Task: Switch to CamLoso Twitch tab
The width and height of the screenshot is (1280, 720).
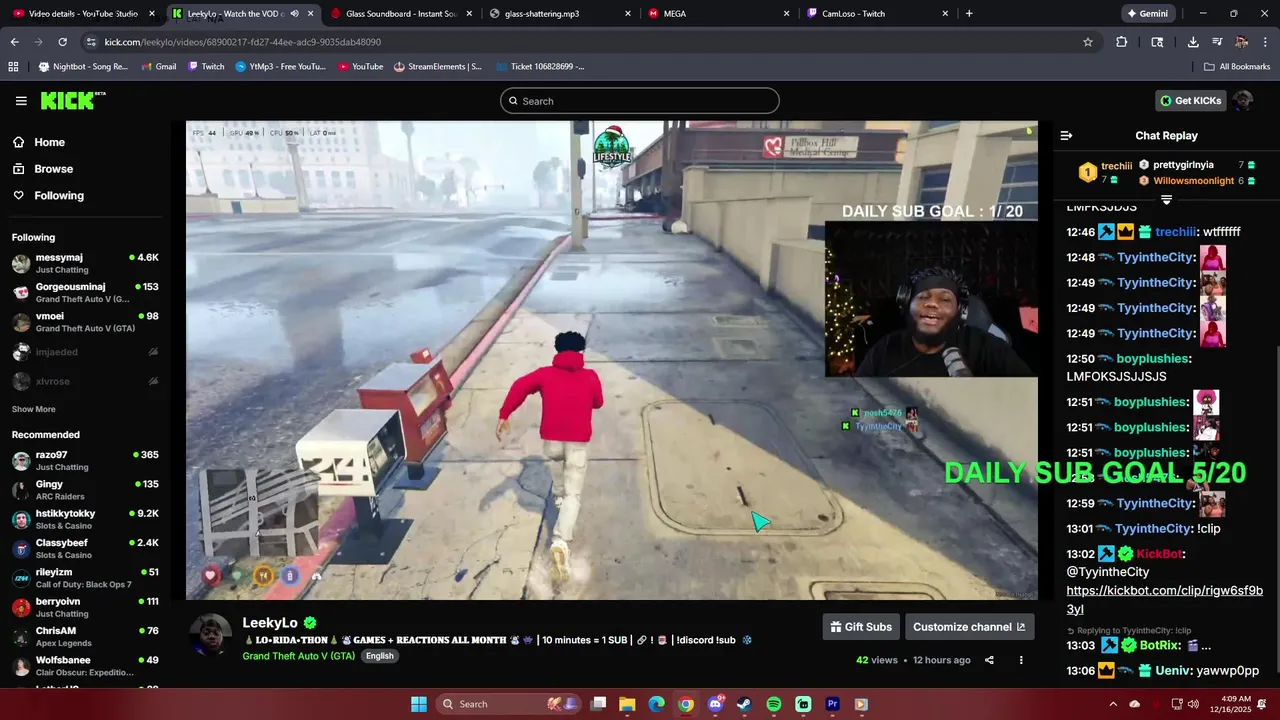Action: pos(876,14)
